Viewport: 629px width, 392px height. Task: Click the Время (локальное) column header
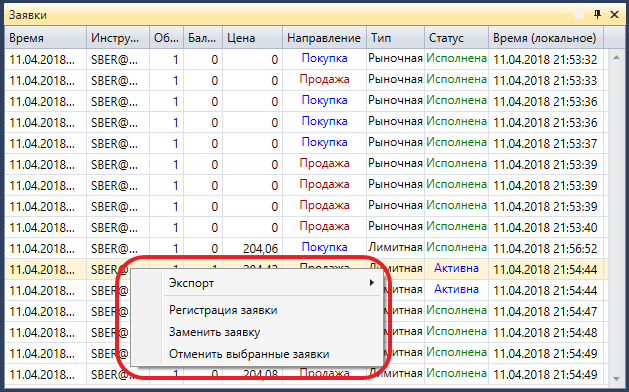(x=546, y=38)
